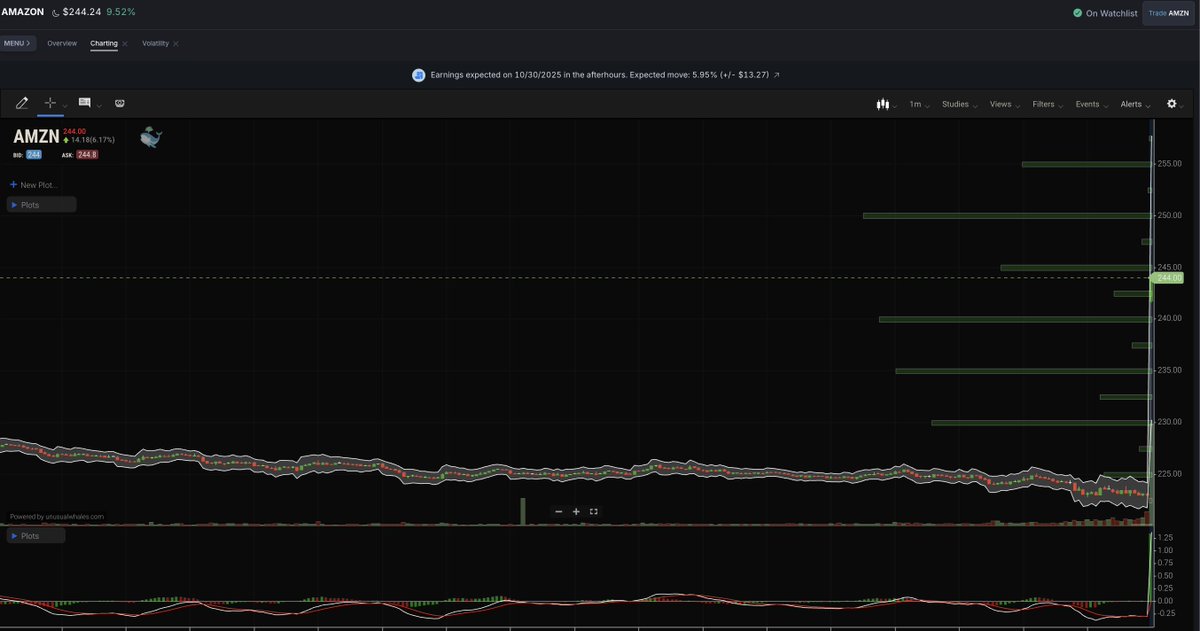Open candlestick chart type selector
1200x631 pixels.
[x=883, y=104]
